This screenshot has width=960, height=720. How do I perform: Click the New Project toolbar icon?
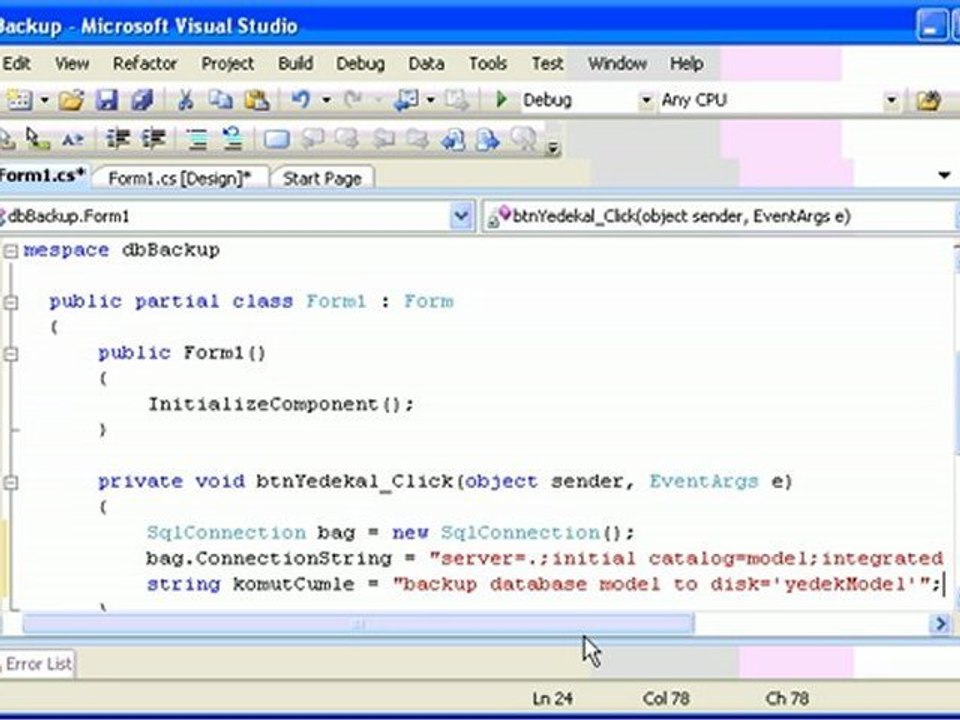(18, 100)
